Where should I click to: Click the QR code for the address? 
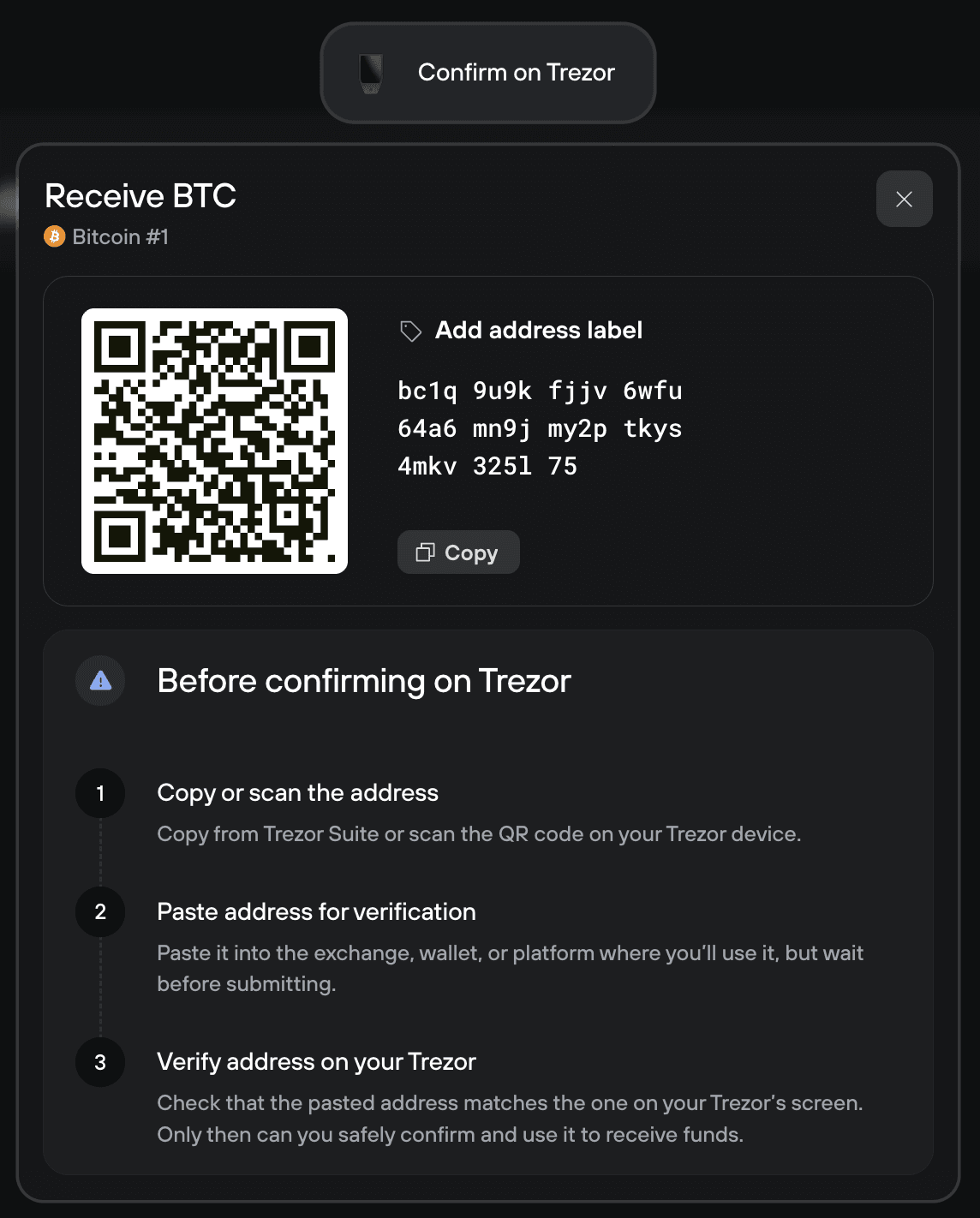pyautogui.click(x=215, y=441)
